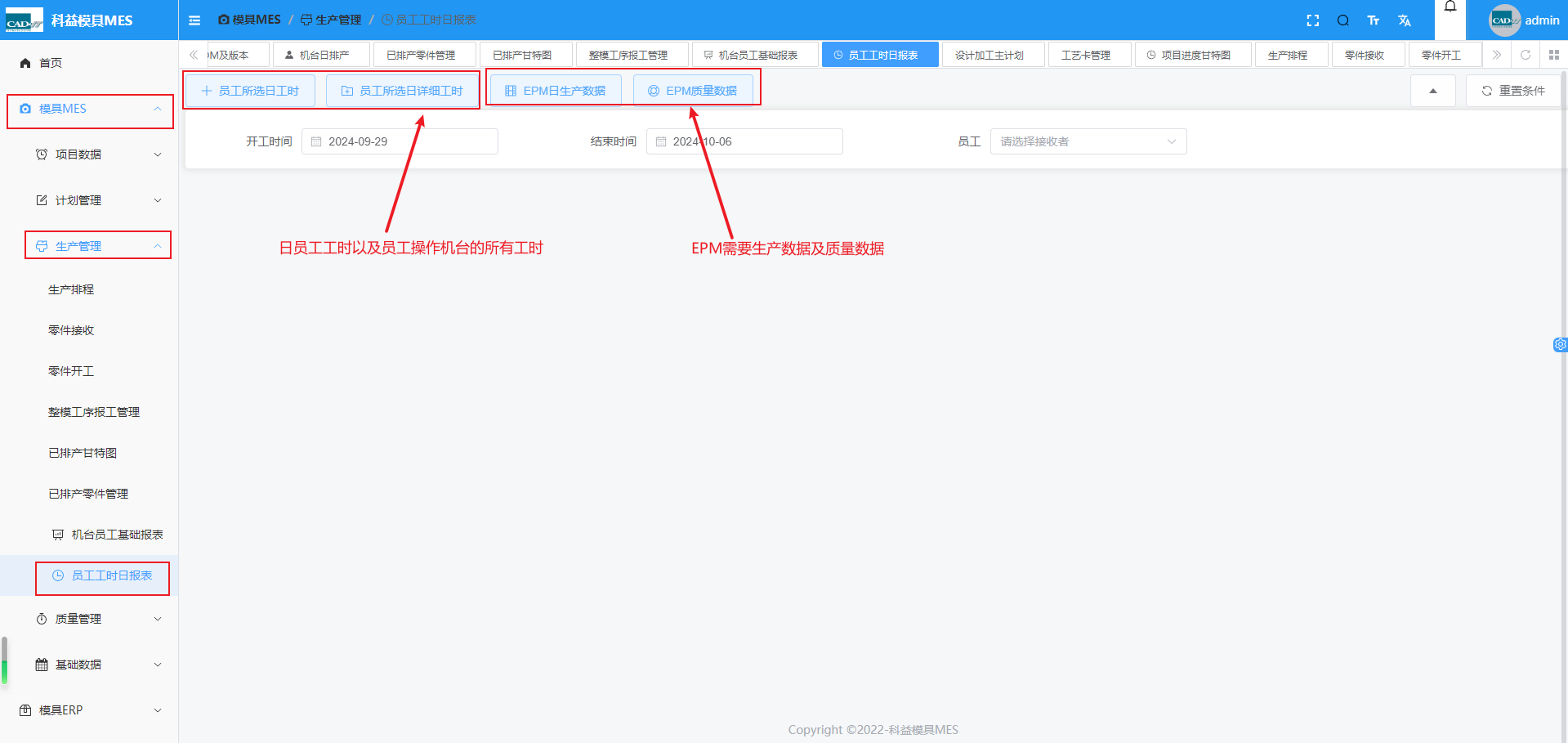Click 员工所选日详细工时 button
The width and height of the screenshot is (1568, 743).
(402, 91)
